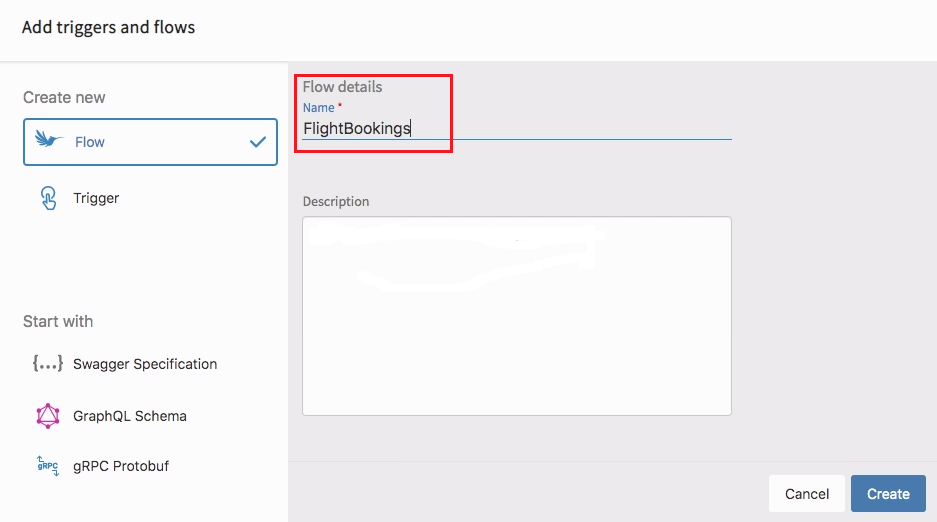This screenshot has height=522, width=937.
Task: Click the gRPC Protobuf icon
Action: [48, 466]
